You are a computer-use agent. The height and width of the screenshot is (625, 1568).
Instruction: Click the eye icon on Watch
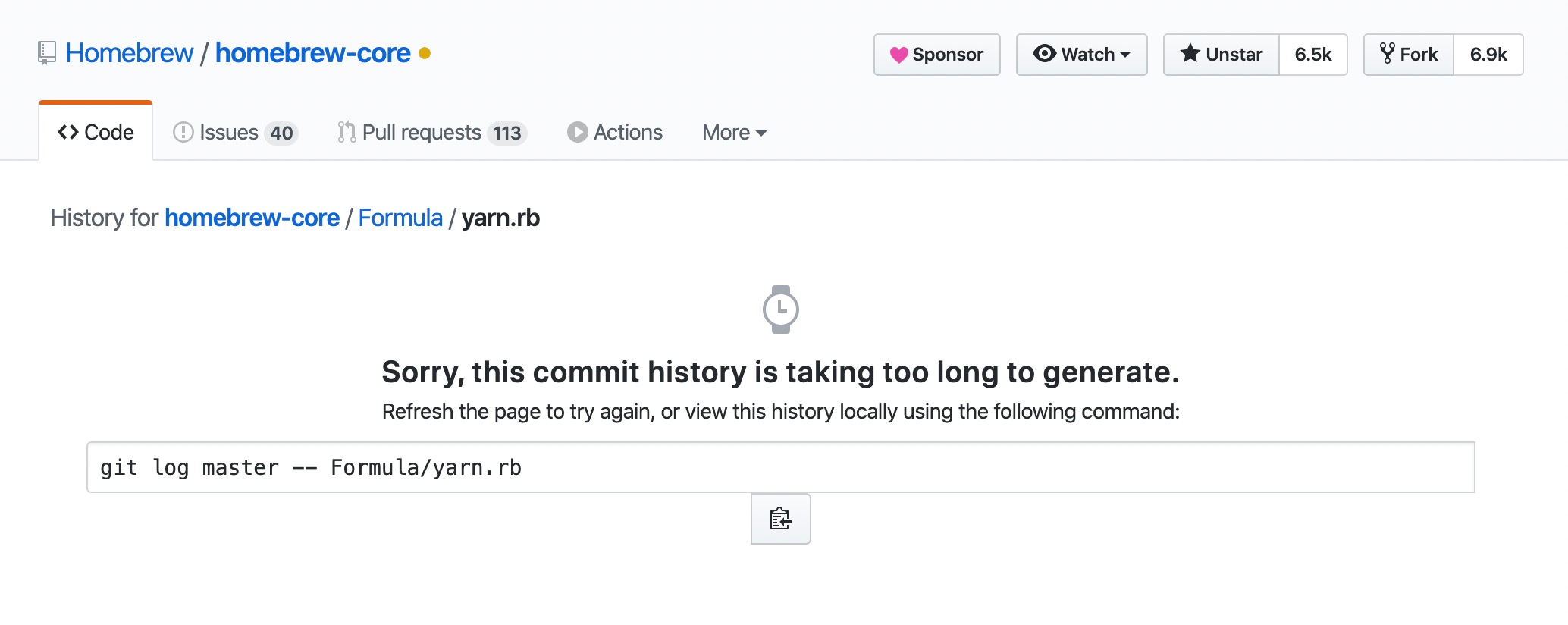coord(1044,54)
